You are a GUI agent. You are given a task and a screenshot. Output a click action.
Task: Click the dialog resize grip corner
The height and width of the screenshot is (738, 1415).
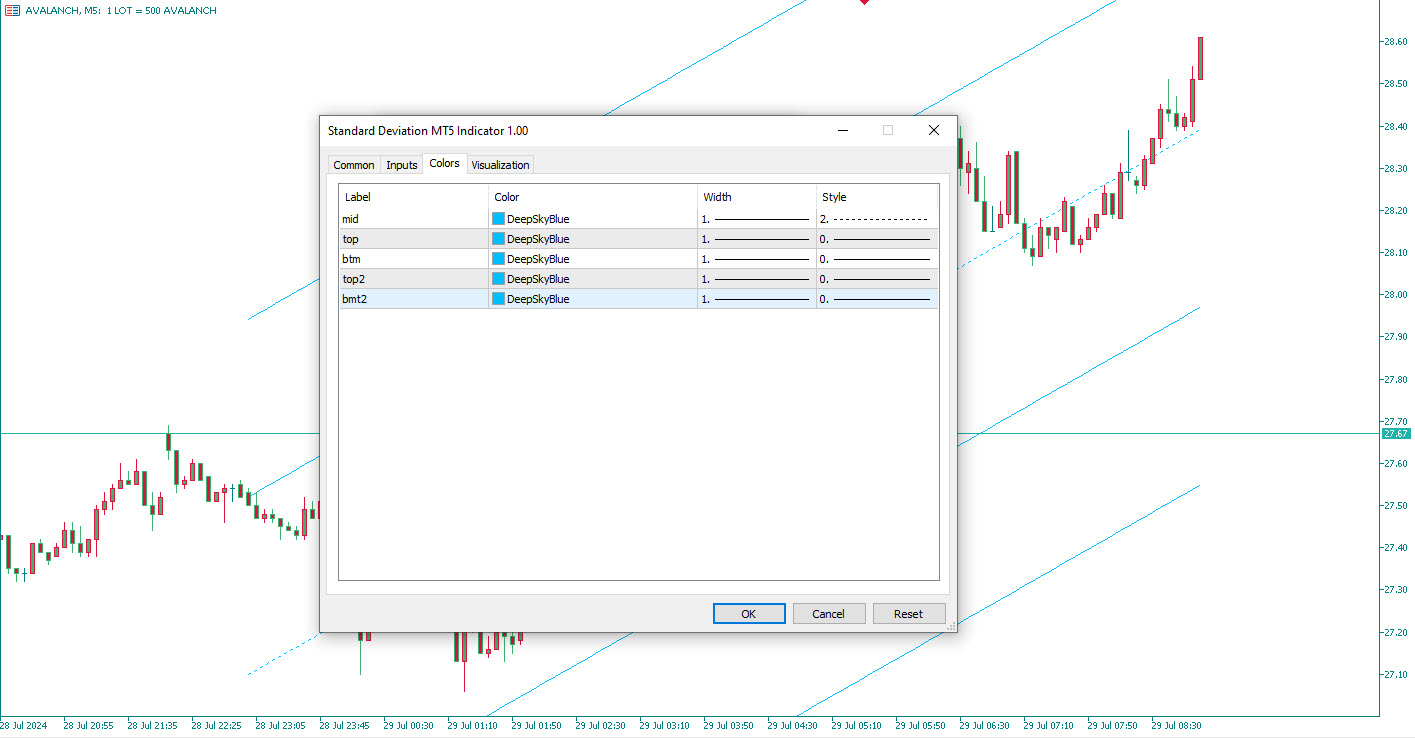[x=951, y=626]
